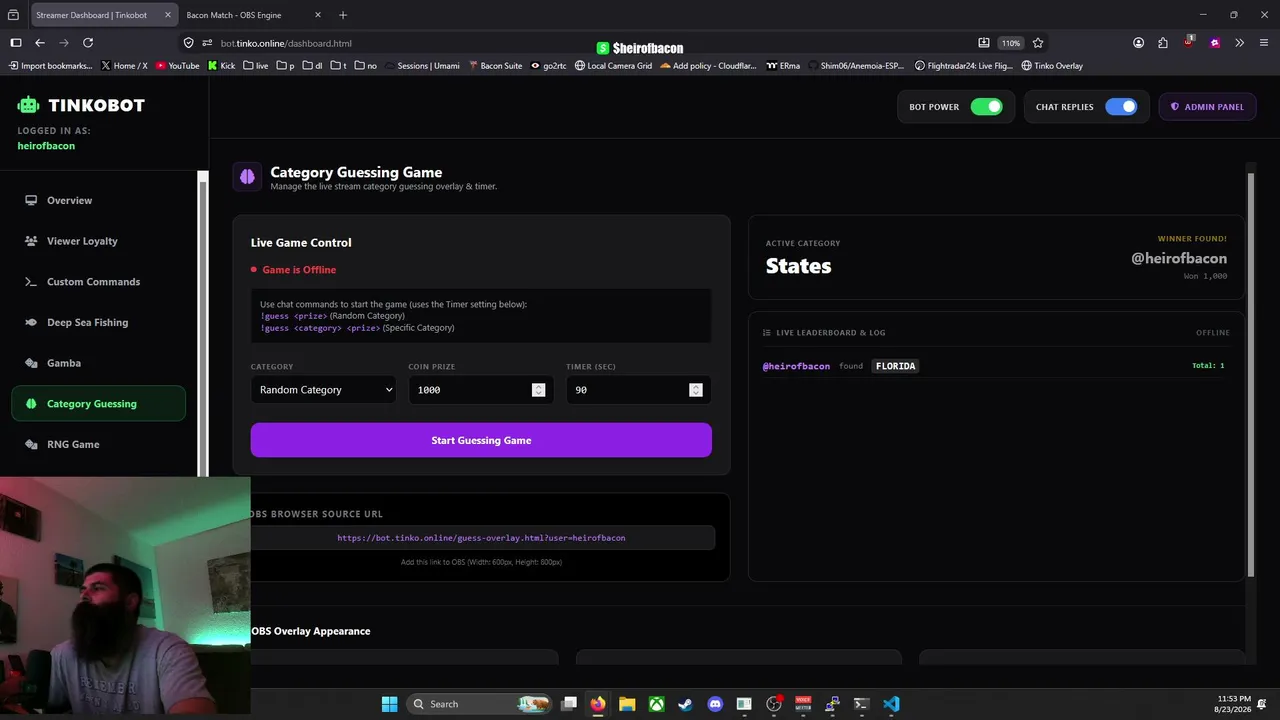Open the Bacon Suite bookmark
Screen dimensions: 1280x720
point(496,66)
